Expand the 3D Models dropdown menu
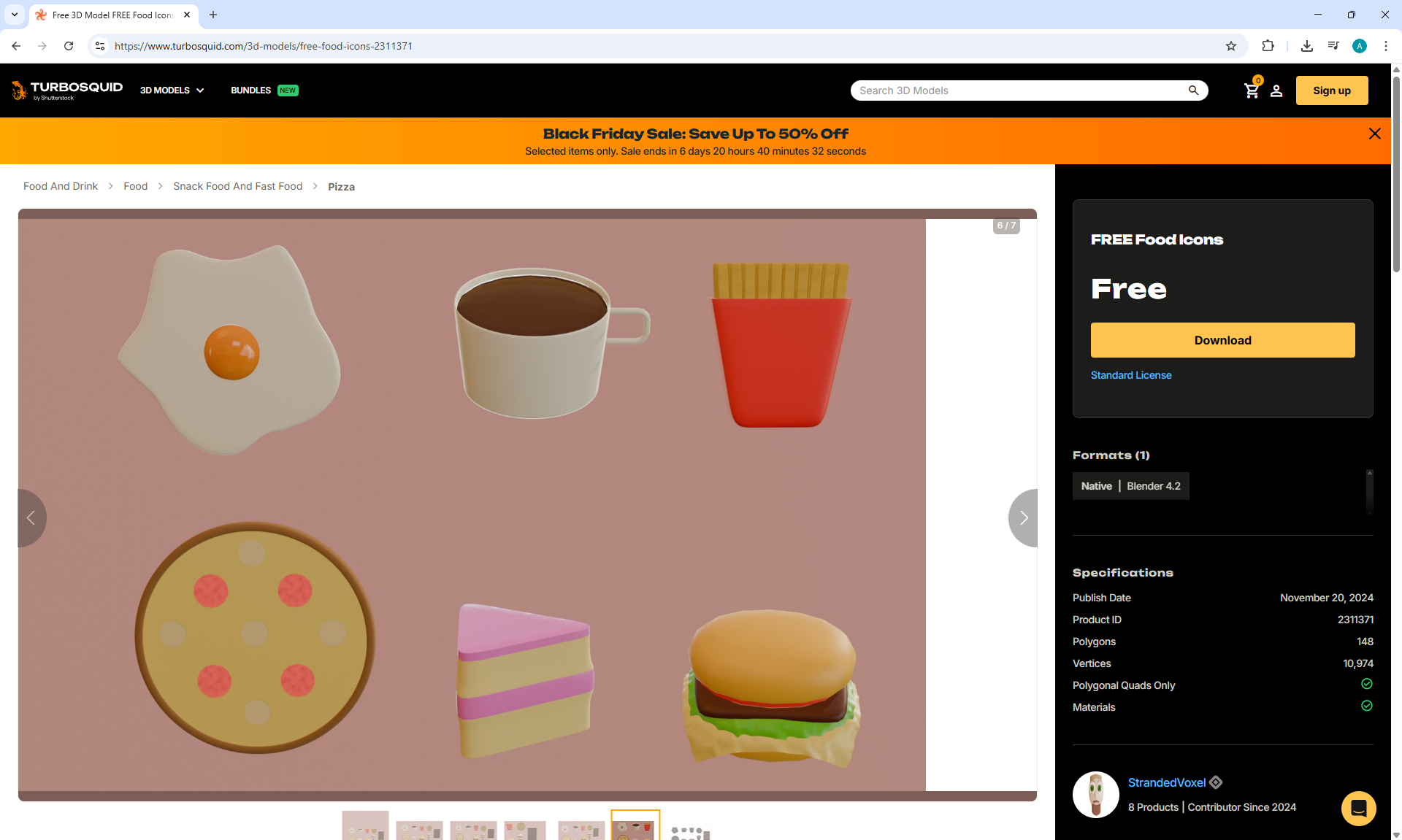This screenshot has height=840, width=1402. (x=172, y=90)
